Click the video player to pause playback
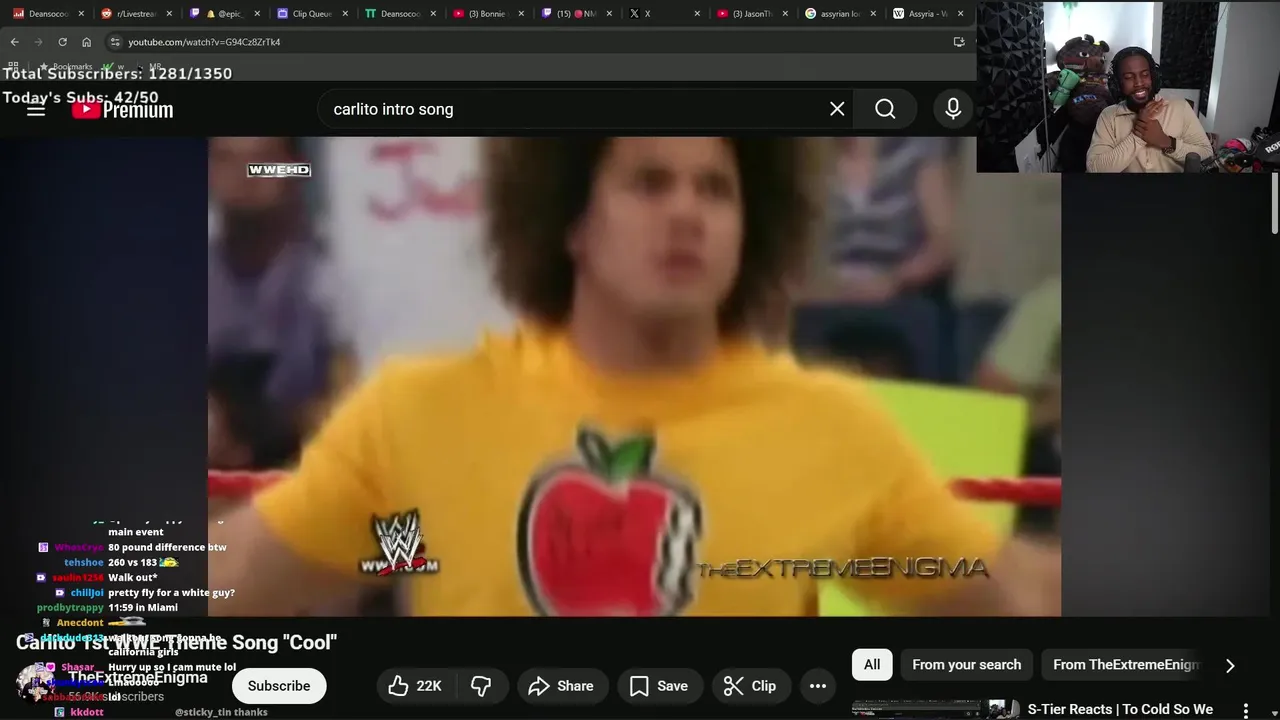Image resolution: width=1280 pixels, height=720 pixels. click(x=634, y=376)
